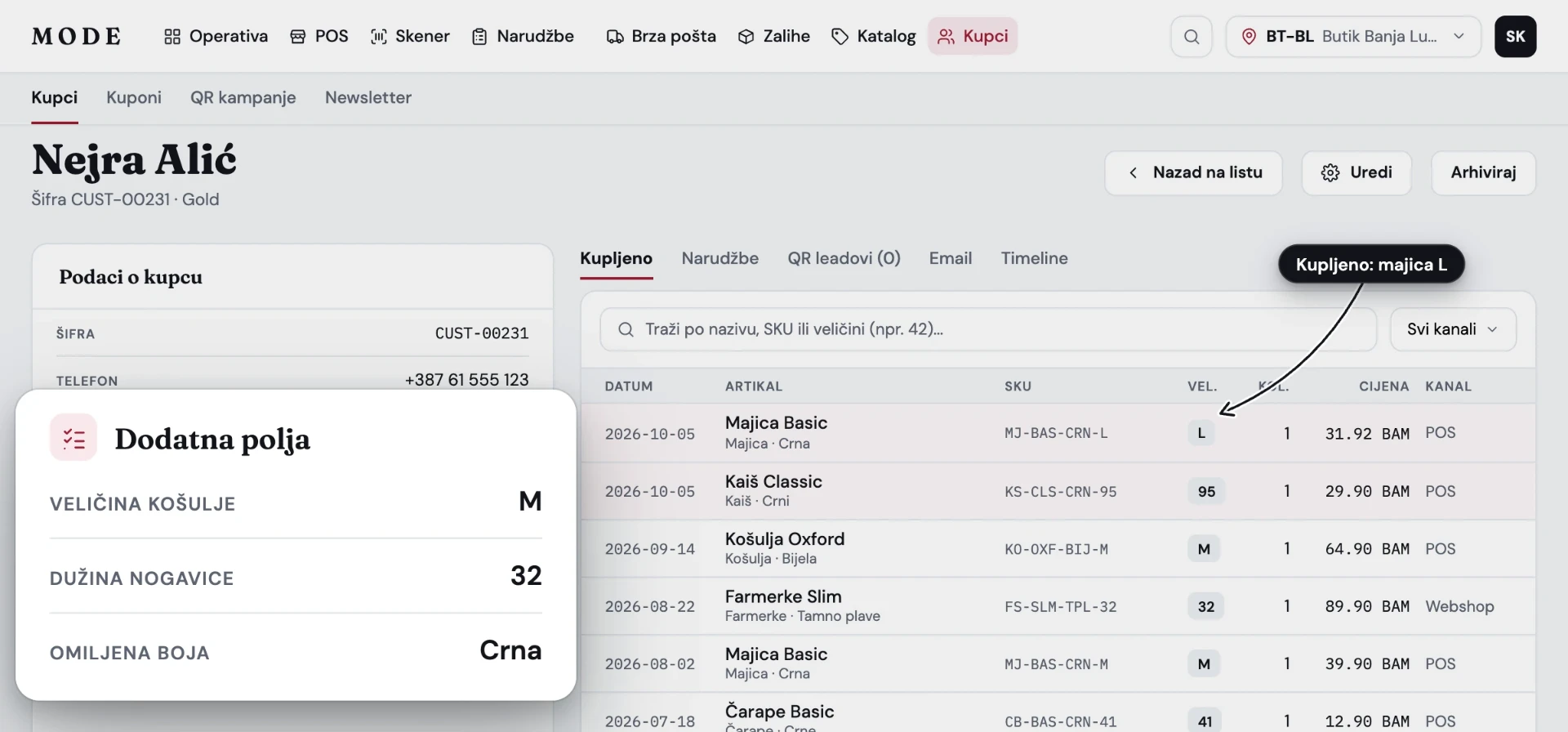Click Kaiš Classic item name

tap(773, 481)
